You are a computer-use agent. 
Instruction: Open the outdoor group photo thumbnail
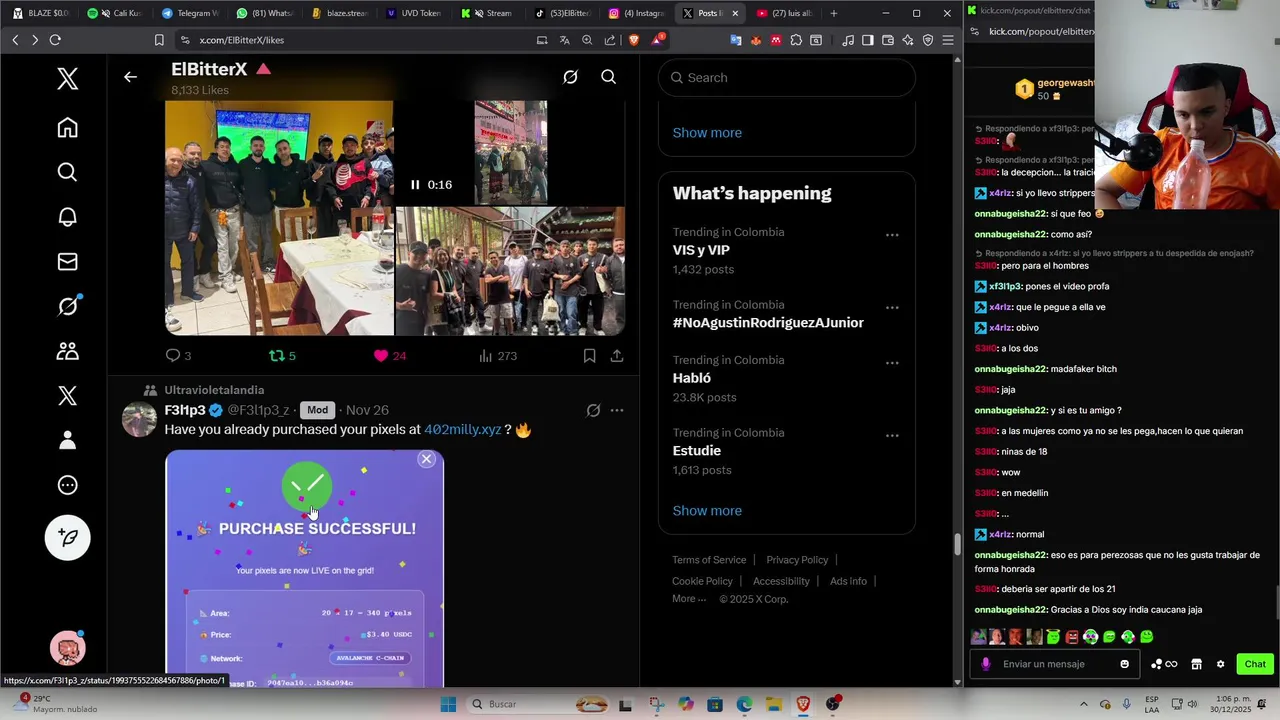coord(511,271)
